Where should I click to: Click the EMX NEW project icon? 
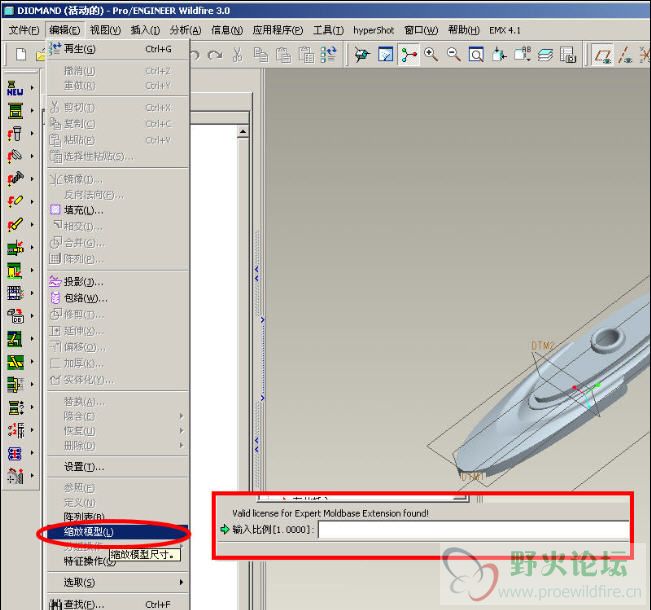(15, 88)
